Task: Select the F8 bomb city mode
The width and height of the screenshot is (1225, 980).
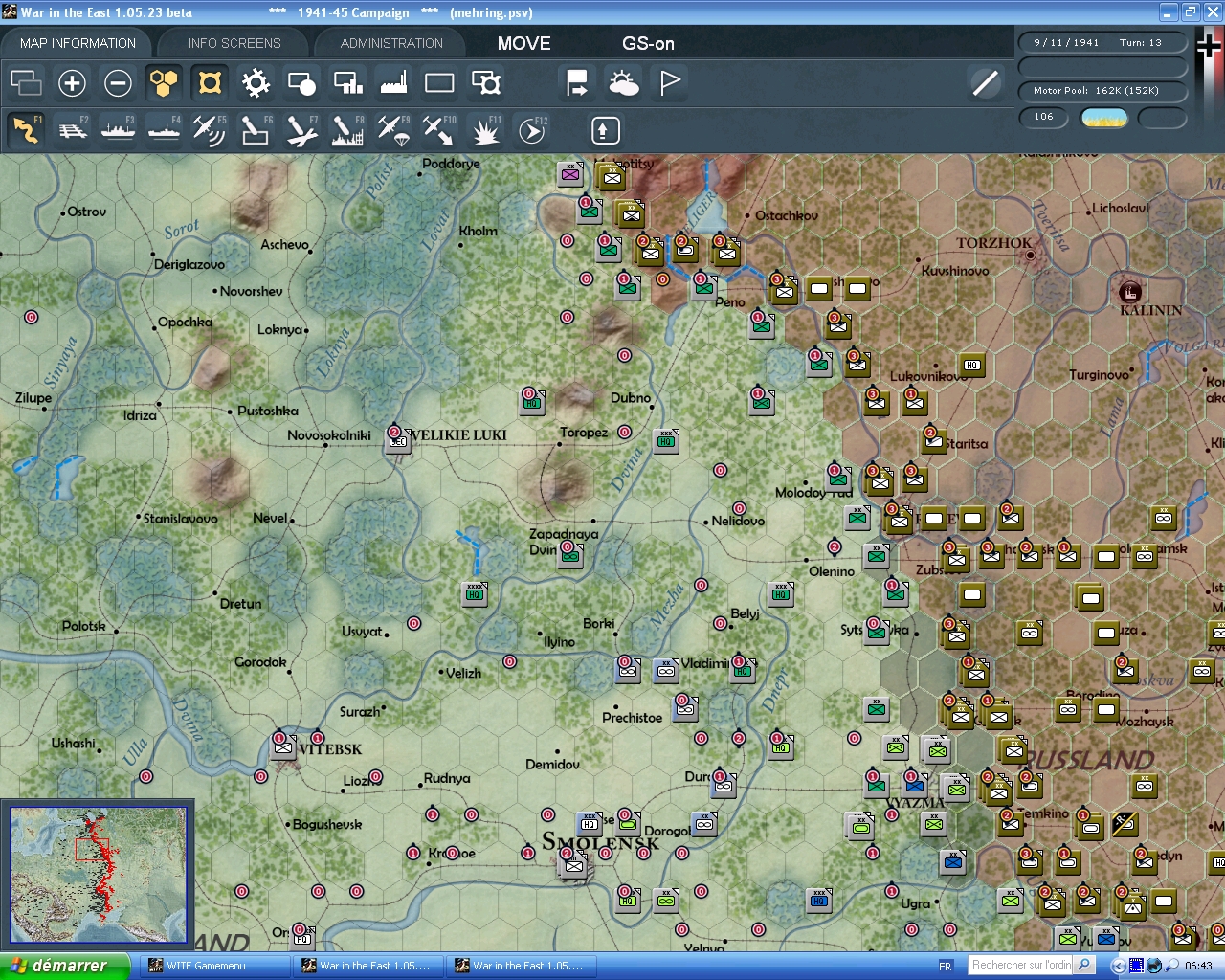Action: 347,130
